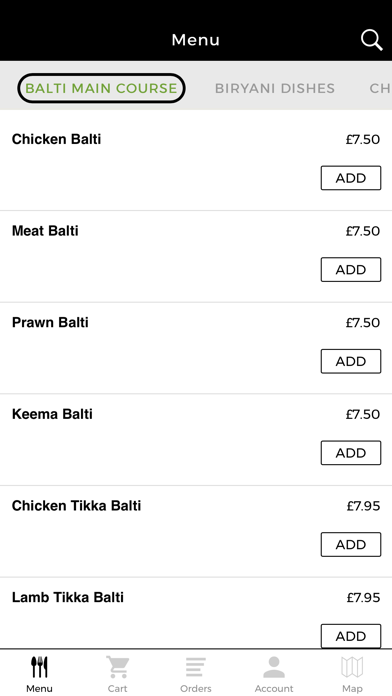Tap the Prawn Balti £7.50 price
Image resolution: width=392 pixels, height=696 pixels.
pyautogui.click(x=363, y=323)
